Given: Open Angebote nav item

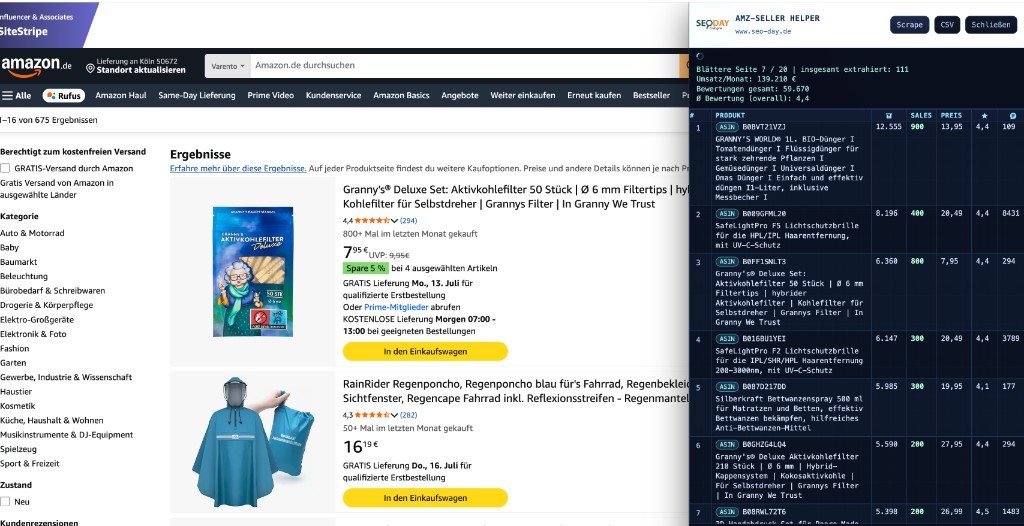Looking at the screenshot, I should click(460, 95).
